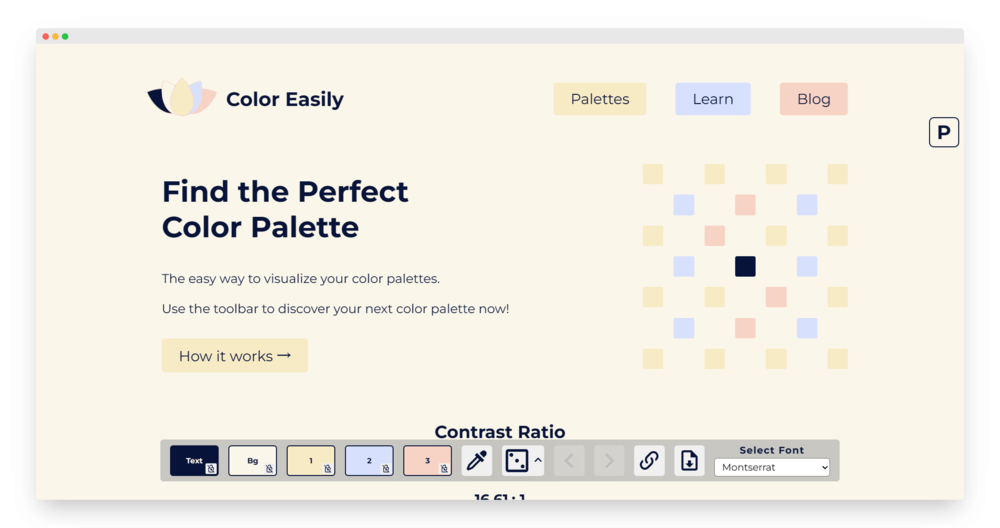This screenshot has width=1000, height=528.
Task: Click the P icon at right edge
Action: point(944,132)
